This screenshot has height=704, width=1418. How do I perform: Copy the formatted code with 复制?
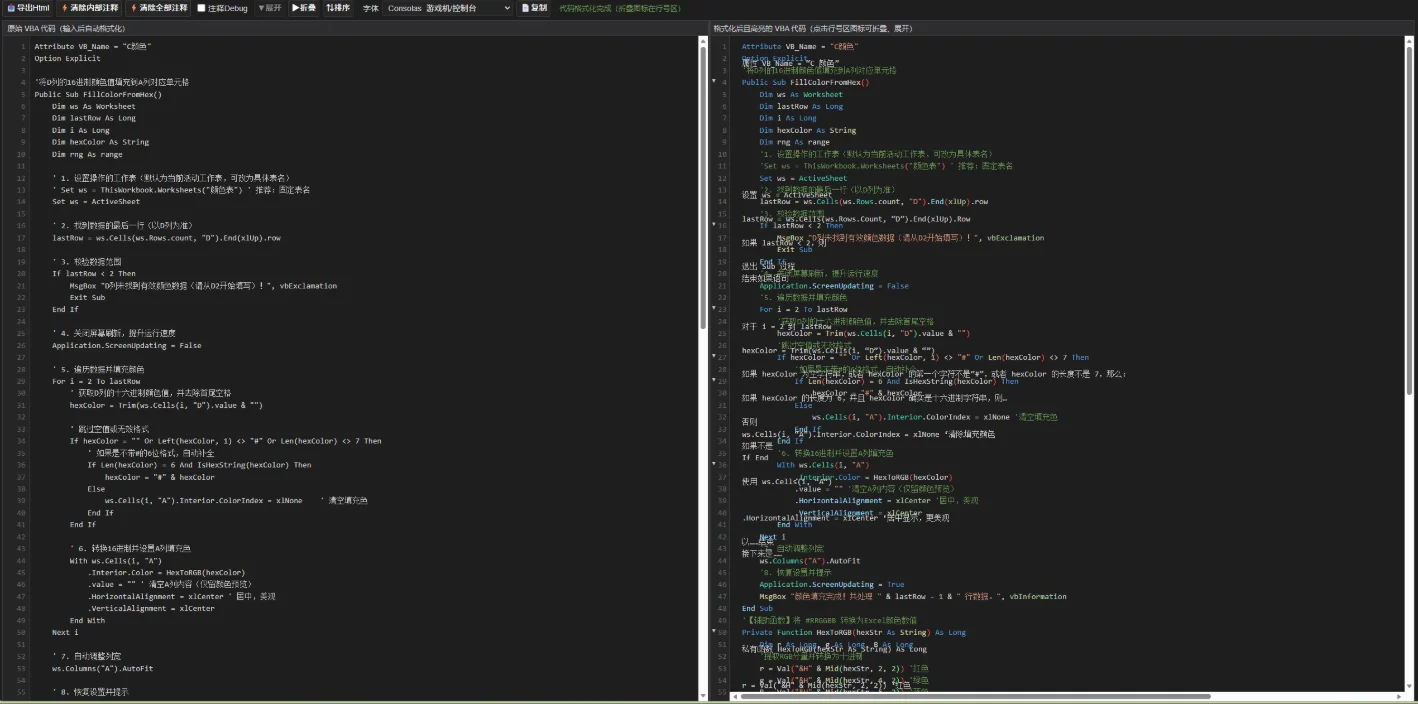(535, 8)
